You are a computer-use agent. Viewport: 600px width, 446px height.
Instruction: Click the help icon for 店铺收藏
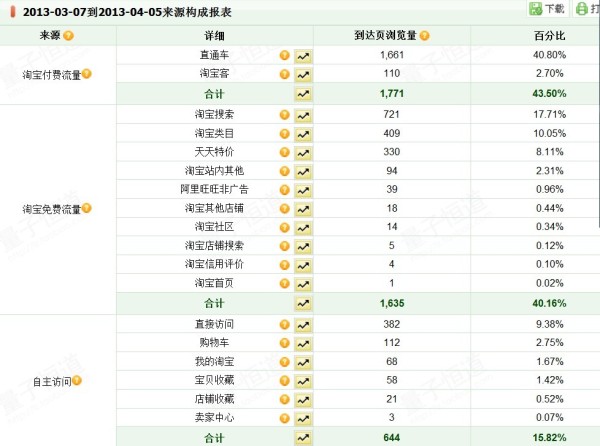click(x=285, y=399)
